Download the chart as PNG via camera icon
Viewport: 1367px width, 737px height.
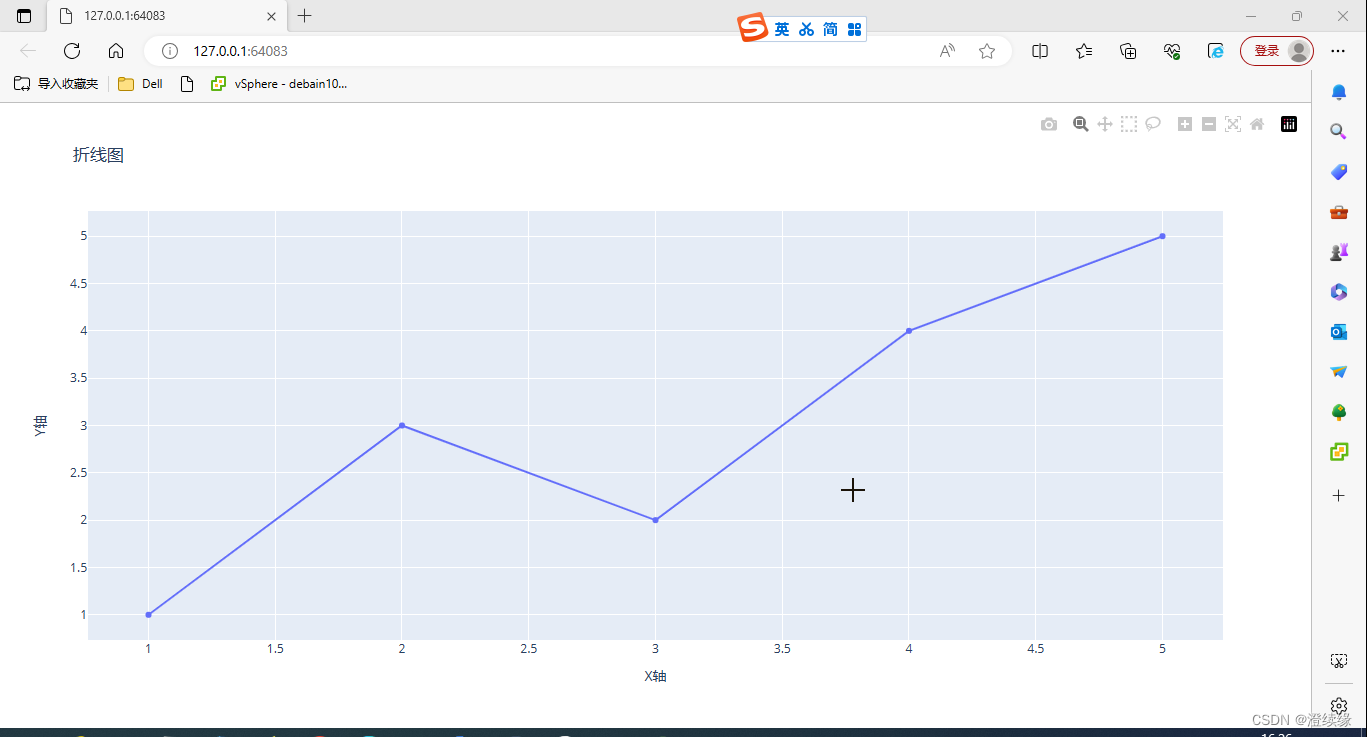1048,123
